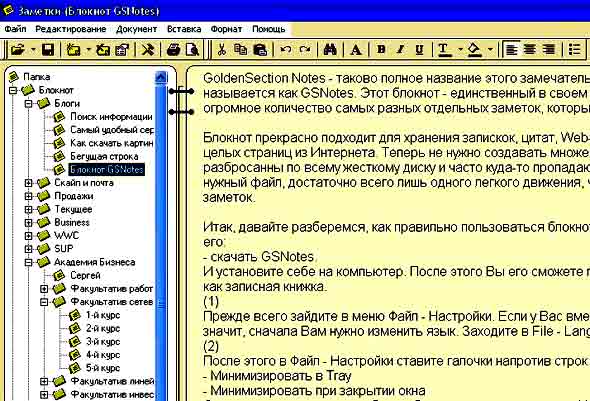Expand the Скайп и почта folder
590x401 pixels.
pos(29,183)
